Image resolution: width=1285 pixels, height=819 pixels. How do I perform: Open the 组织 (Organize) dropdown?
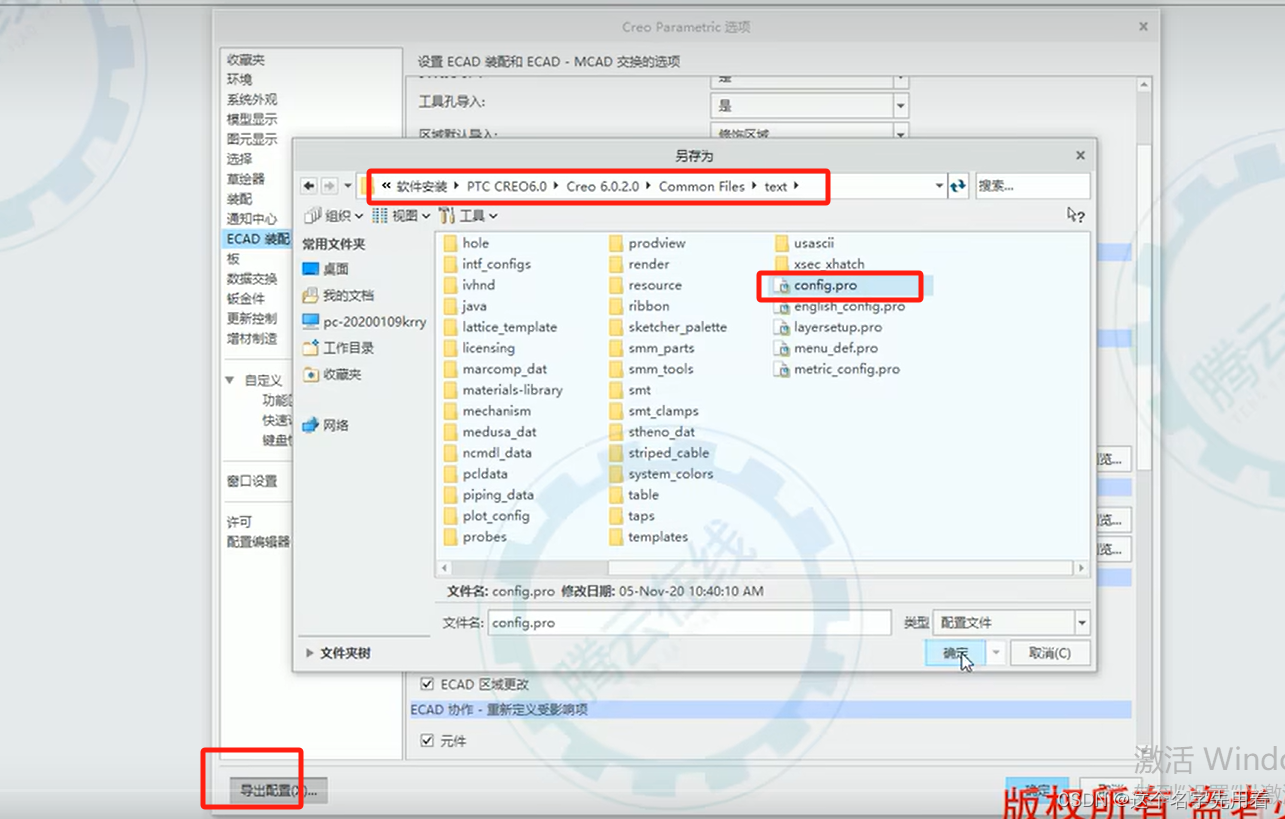(335, 215)
